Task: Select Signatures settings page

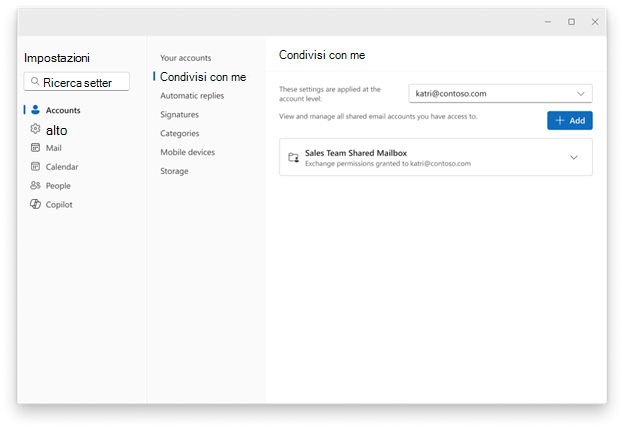Action: tap(179, 115)
